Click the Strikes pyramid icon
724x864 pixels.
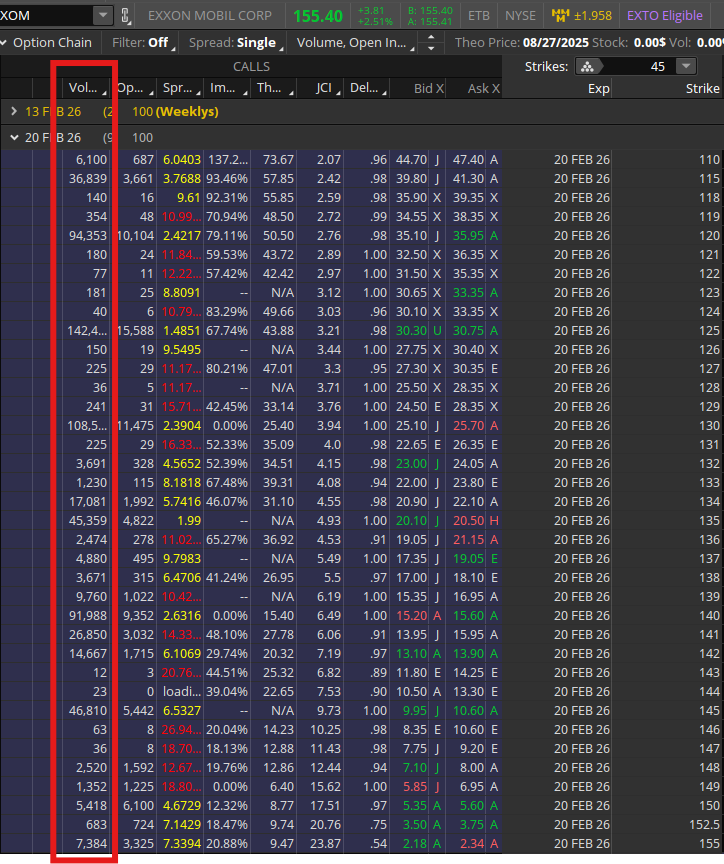coord(587,67)
